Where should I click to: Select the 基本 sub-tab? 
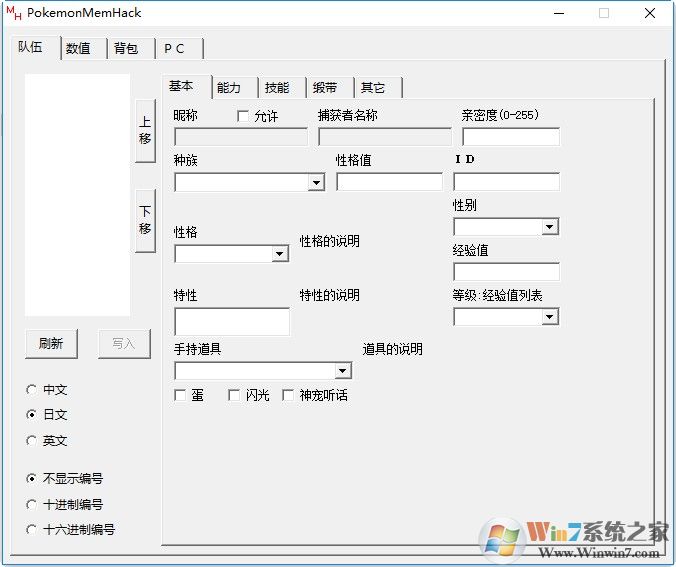click(186, 86)
